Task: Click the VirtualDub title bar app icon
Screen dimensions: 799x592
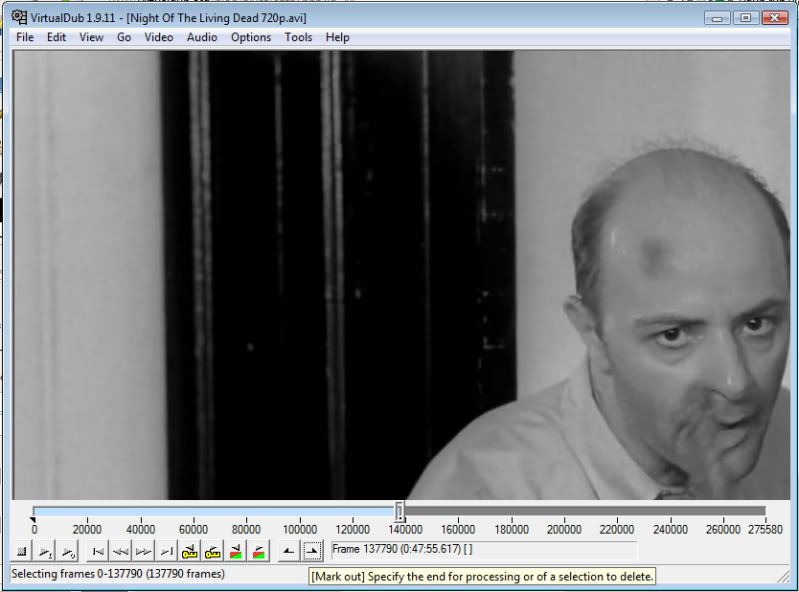Action: 19,17
